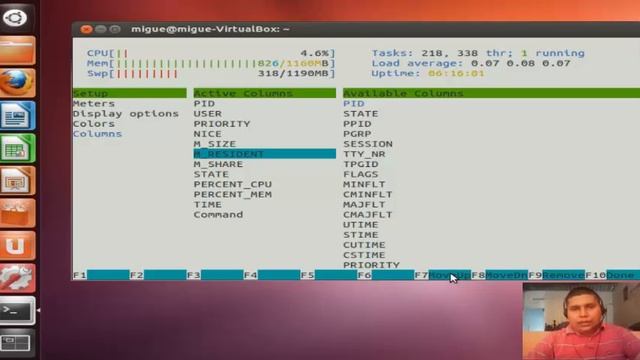Select PGRP in Available Columns

tap(358, 134)
